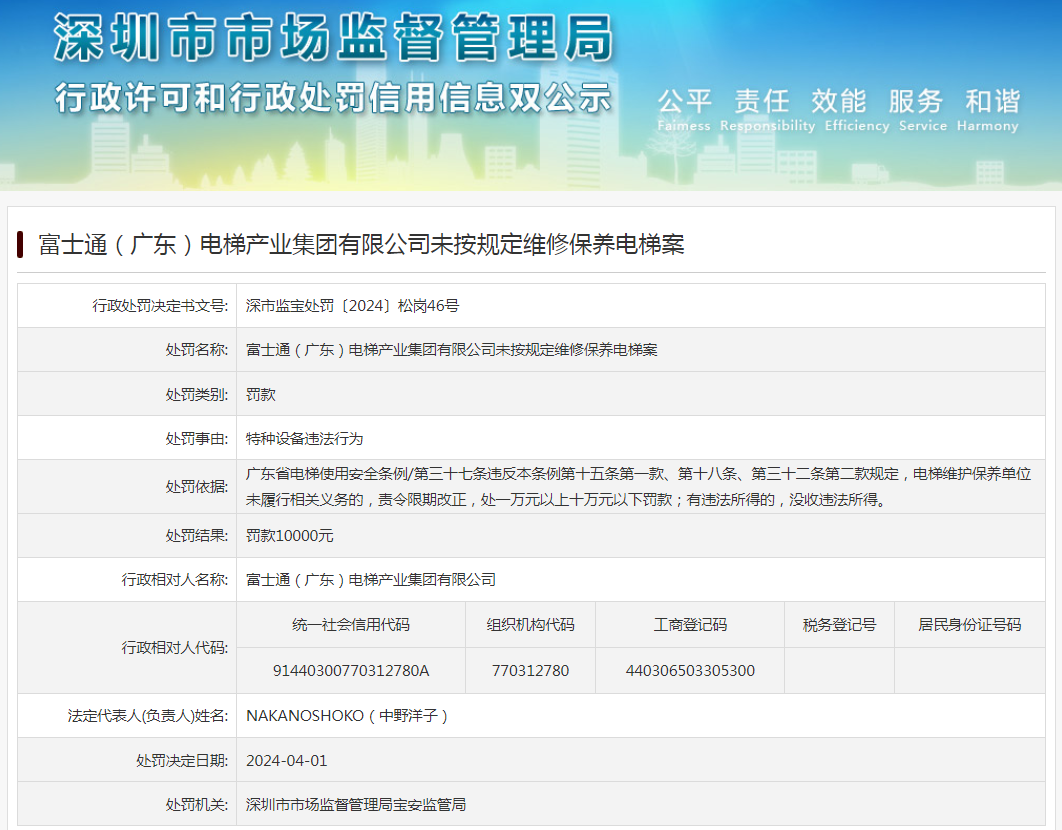Select the label 行政处罚决定书文号
Image resolution: width=1062 pixels, height=830 pixels.
coord(161,306)
